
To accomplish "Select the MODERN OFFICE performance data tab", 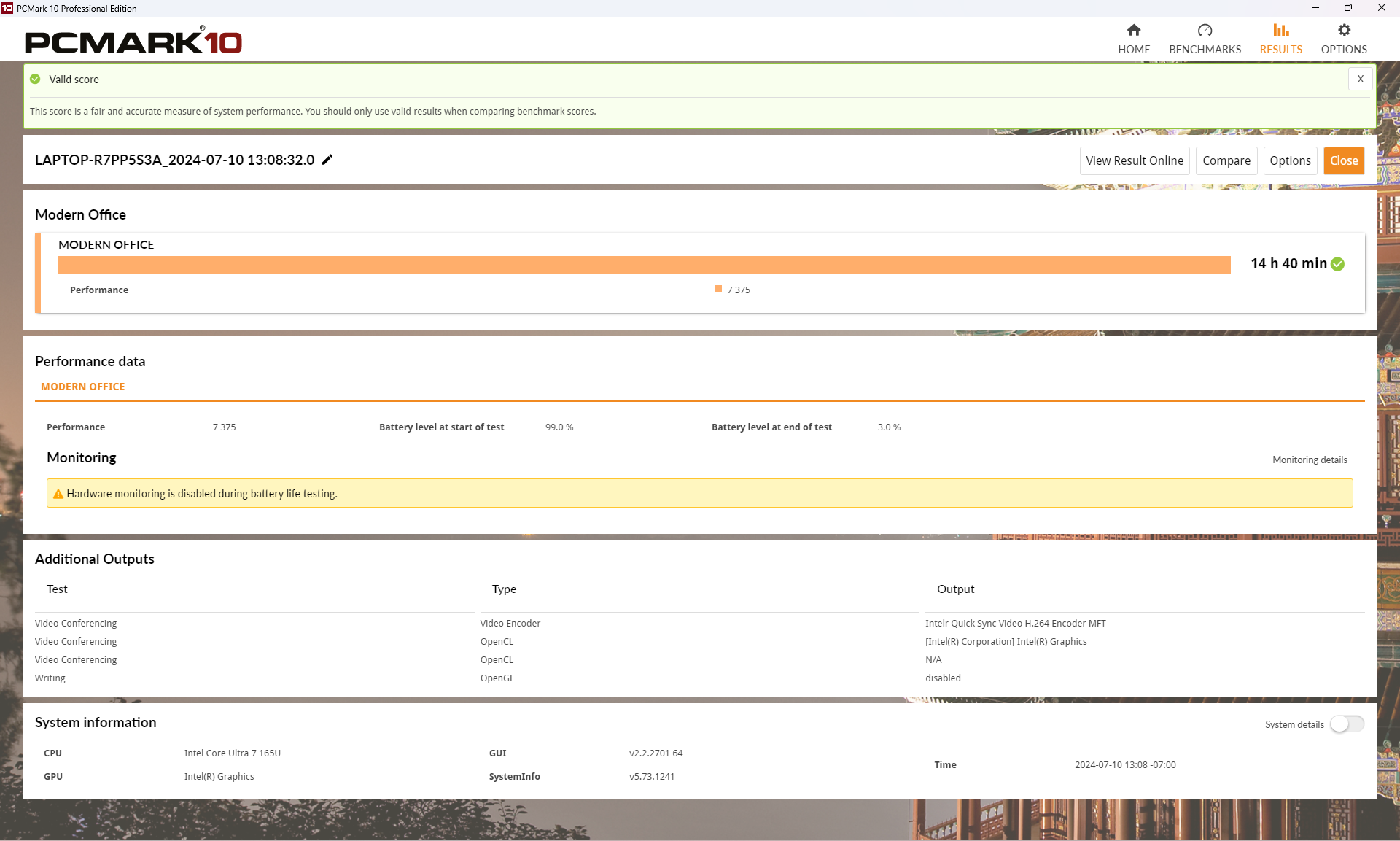I will 82,387.
